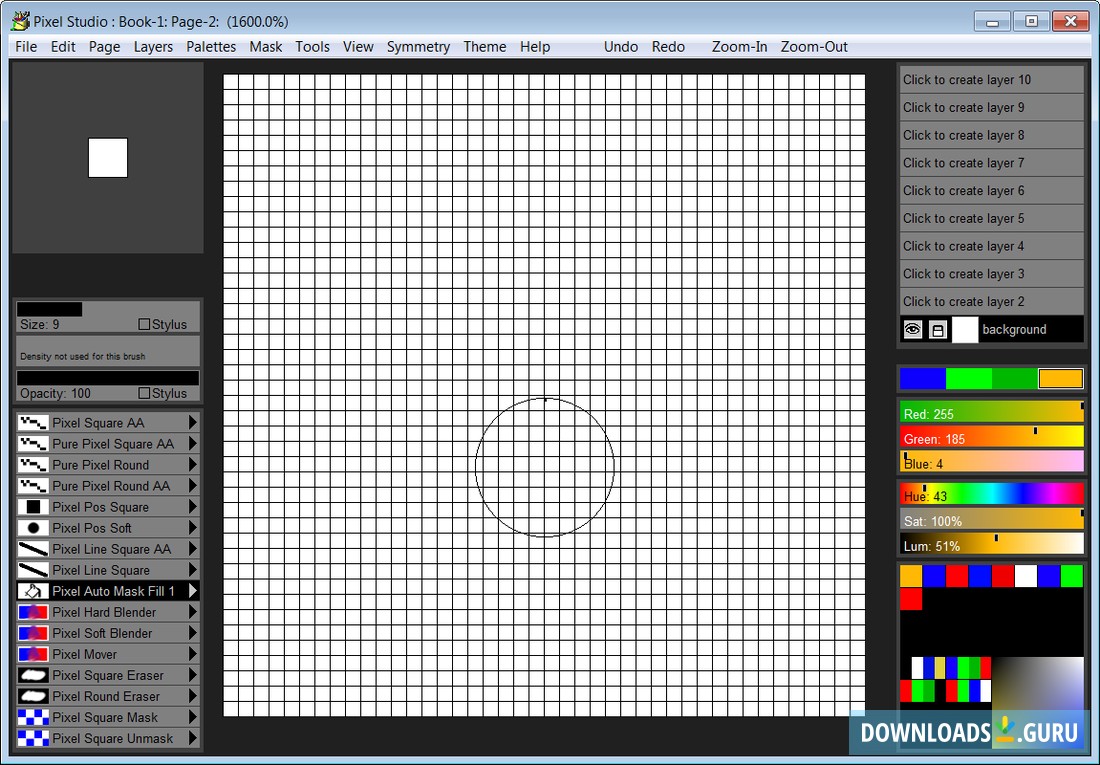Select the current orange color swatch
The height and width of the screenshot is (765, 1100).
click(1060, 379)
